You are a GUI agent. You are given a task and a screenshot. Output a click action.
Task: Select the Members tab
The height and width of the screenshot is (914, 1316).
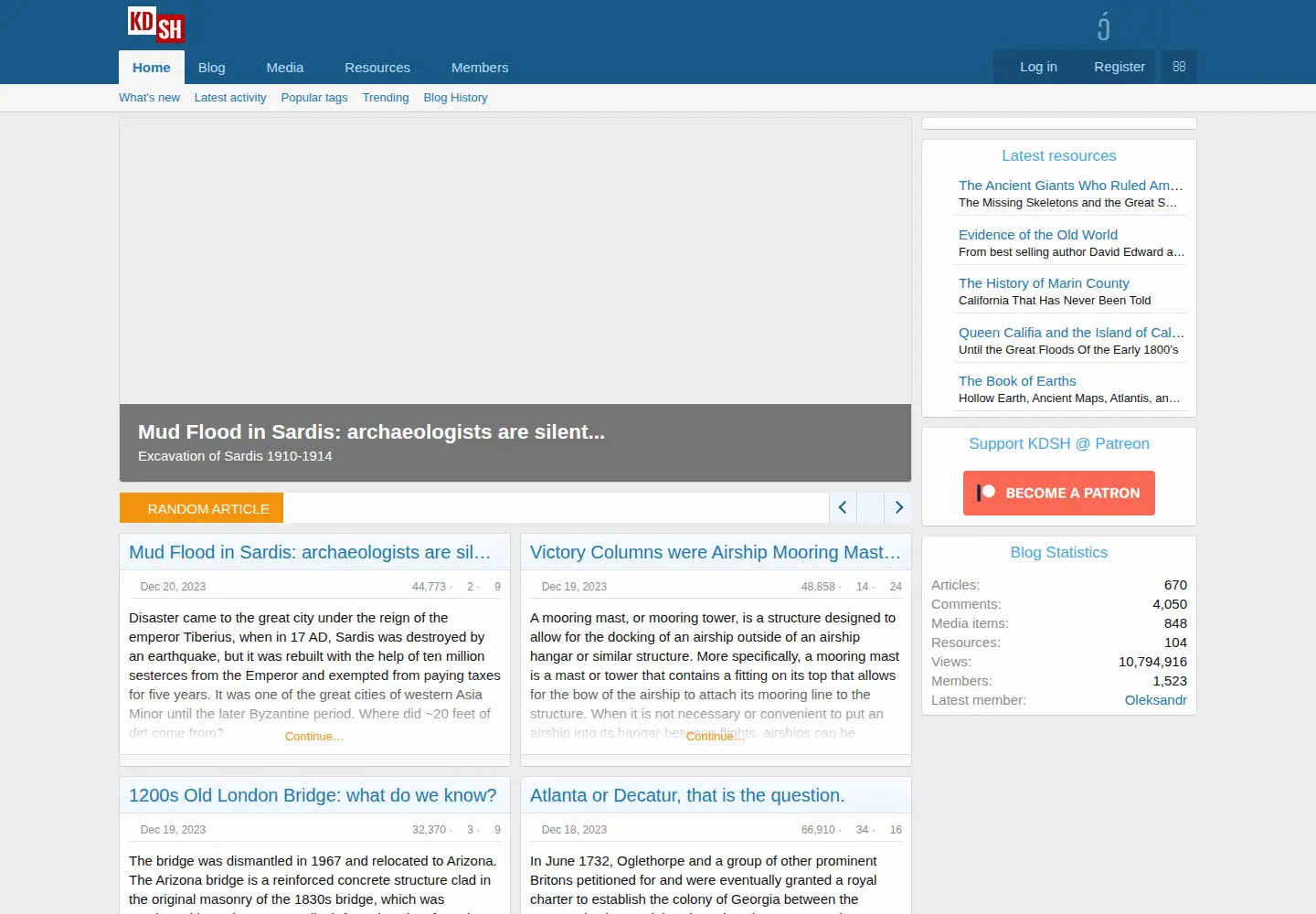pos(480,68)
